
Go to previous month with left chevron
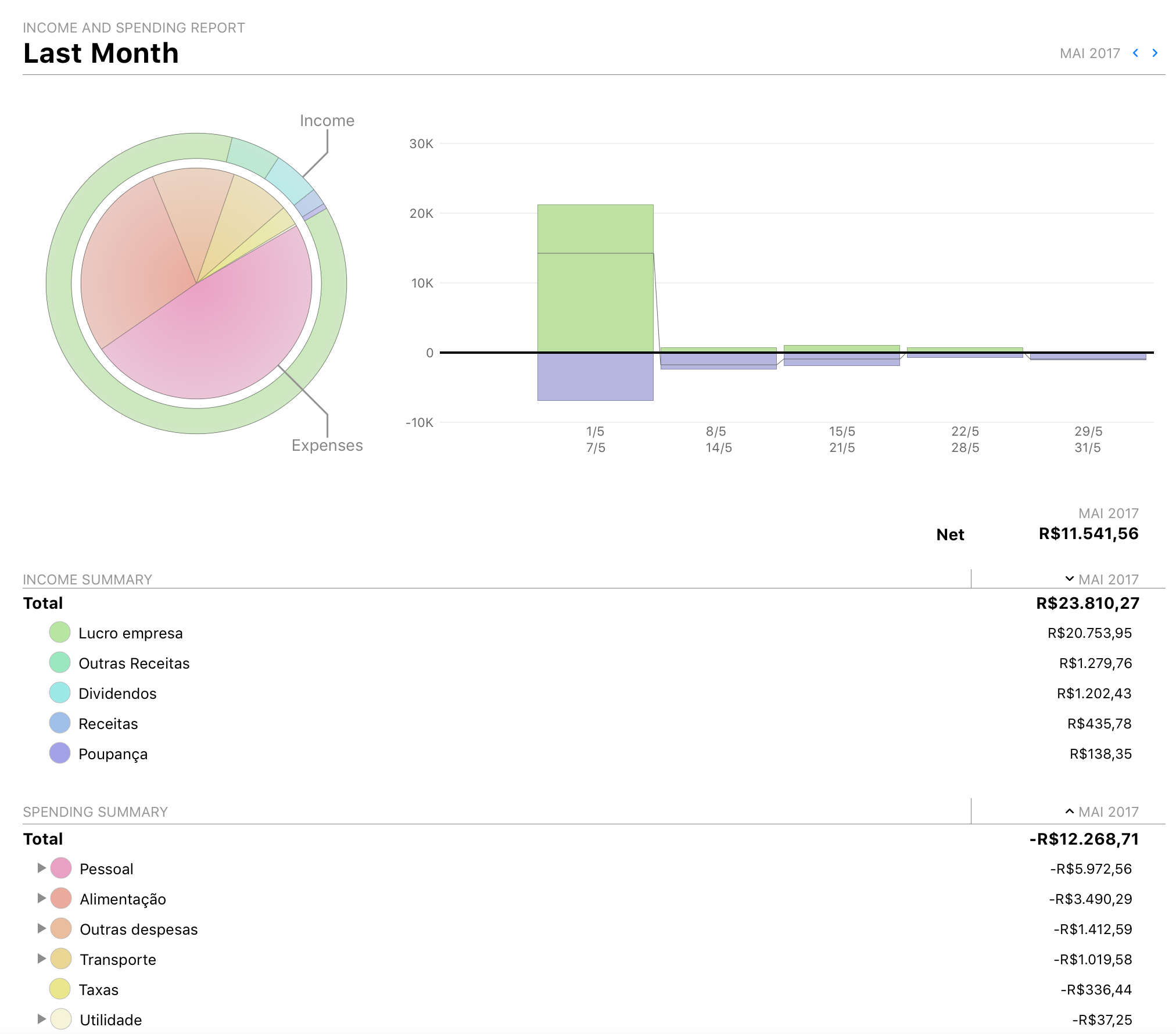point(1135,53)
